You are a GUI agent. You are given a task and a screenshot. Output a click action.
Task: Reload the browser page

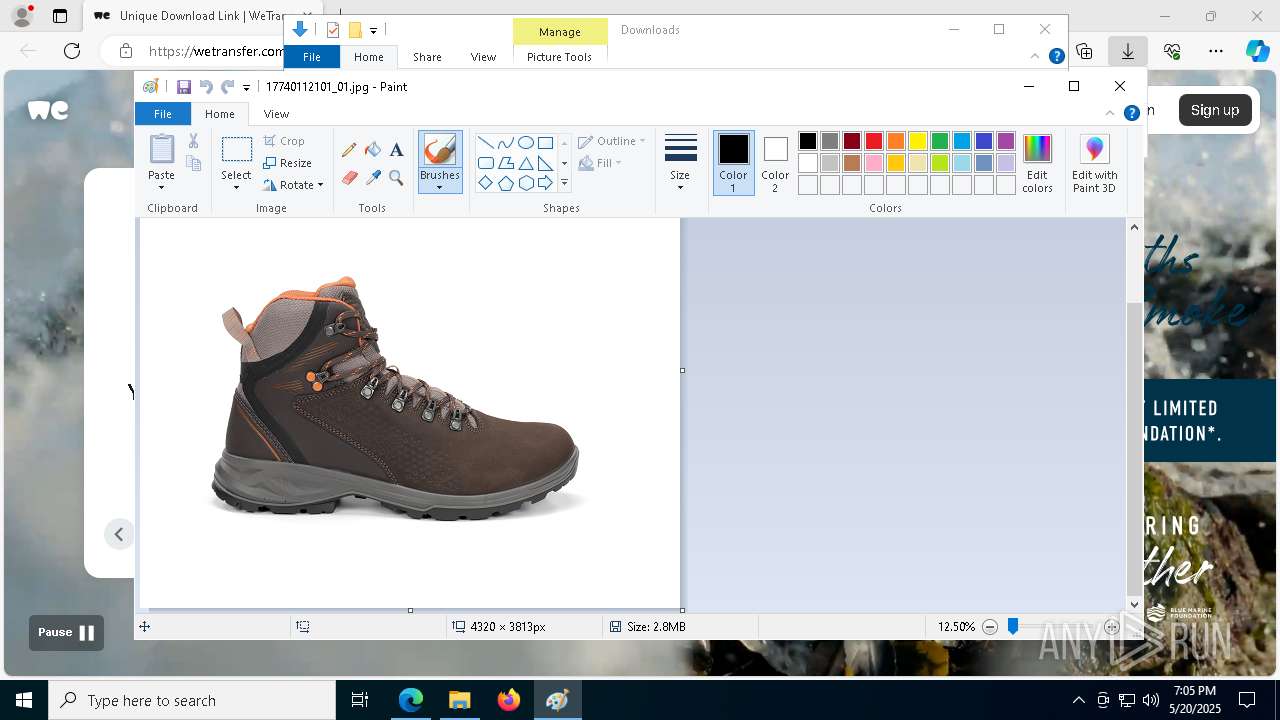tap(72, 51)
